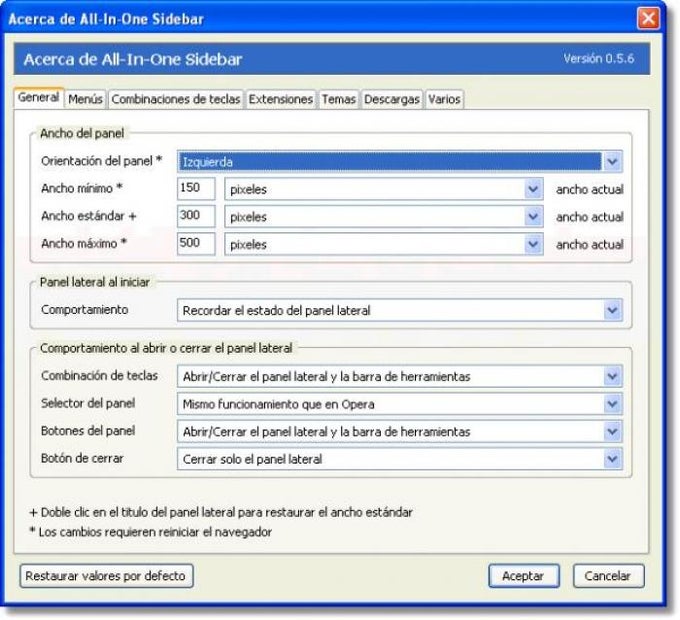Switch to the Extensiones tab
Viewport: 680px width, 620px height.
click(281, 99)
